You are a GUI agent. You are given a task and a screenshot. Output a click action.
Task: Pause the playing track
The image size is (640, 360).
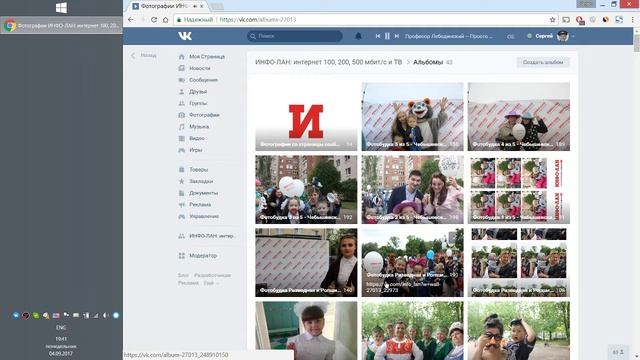(387, 36)
